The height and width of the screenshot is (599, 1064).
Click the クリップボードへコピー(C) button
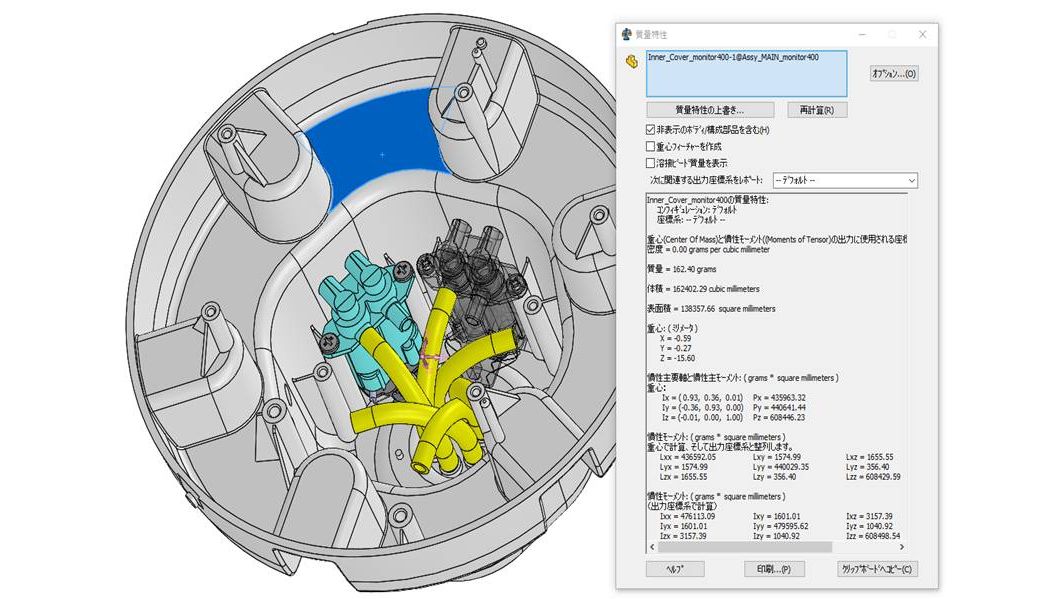(877, 569)
